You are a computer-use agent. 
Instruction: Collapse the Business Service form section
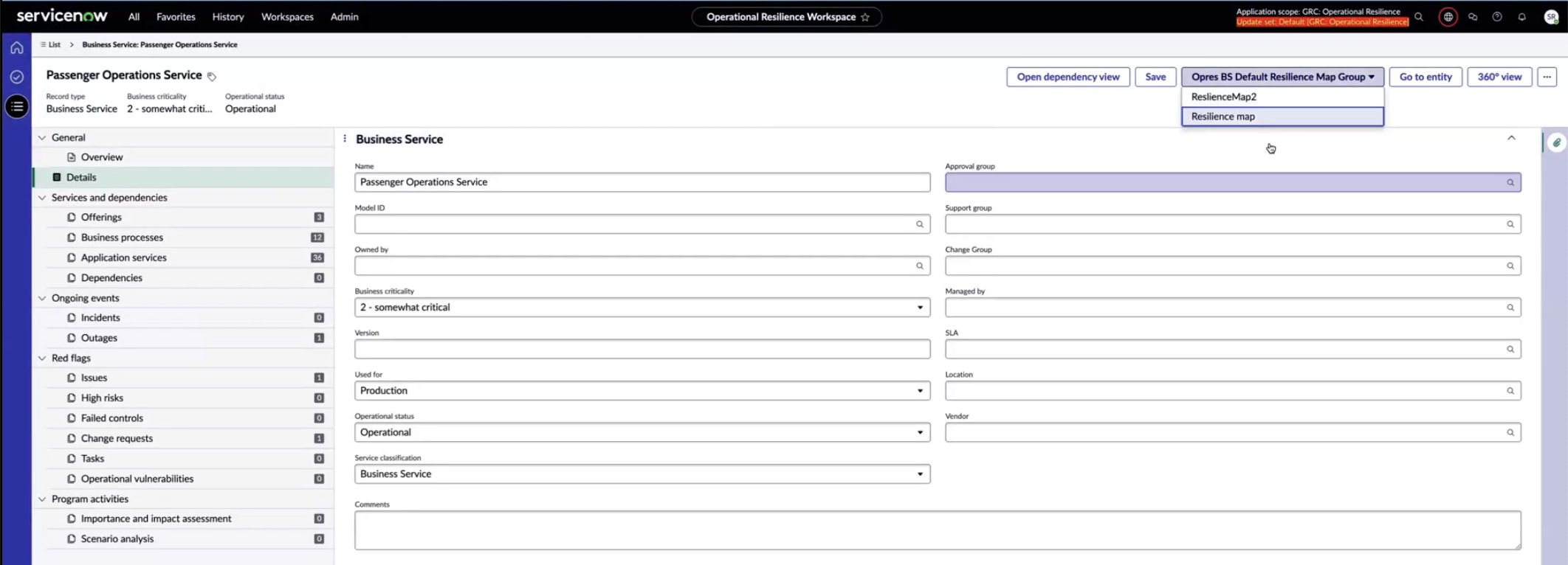tap(1511, 138)
